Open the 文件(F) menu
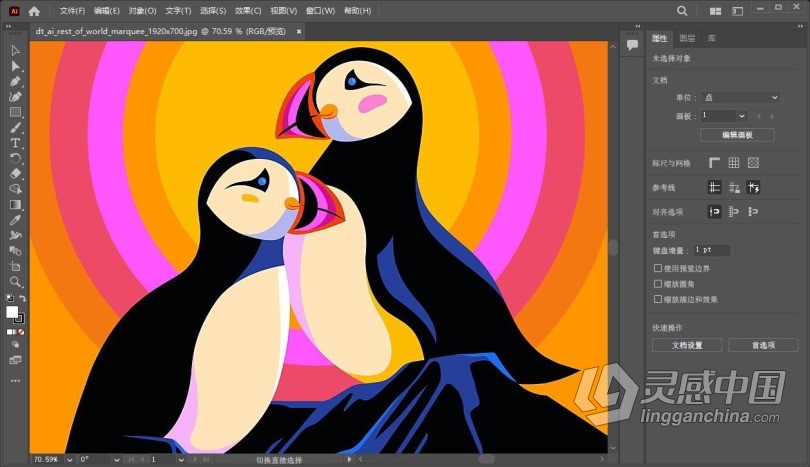The image size is (810, 467). (72, 11)
